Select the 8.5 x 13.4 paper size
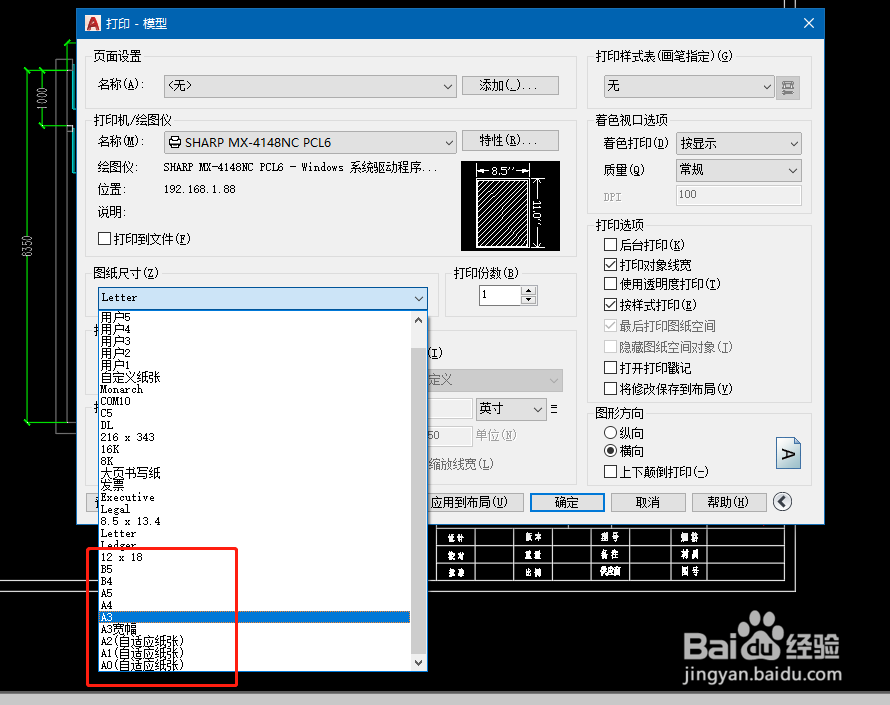The height and width of the screenshot is (705, 890). pos(255,521)
